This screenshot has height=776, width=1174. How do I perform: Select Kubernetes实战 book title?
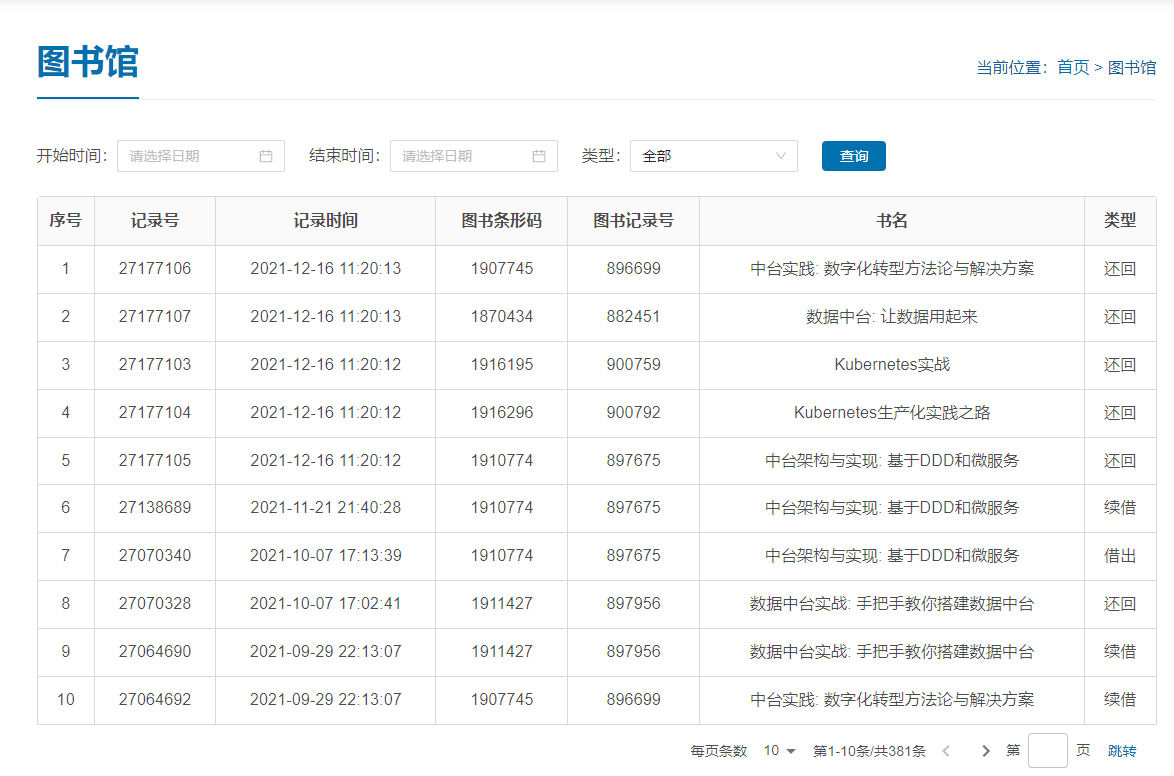click(x=891, y=365)
